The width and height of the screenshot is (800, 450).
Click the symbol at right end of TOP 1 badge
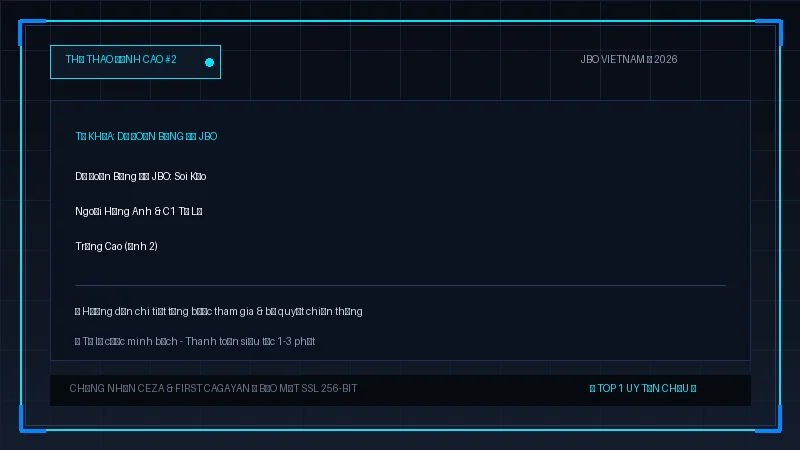point(693,389)
